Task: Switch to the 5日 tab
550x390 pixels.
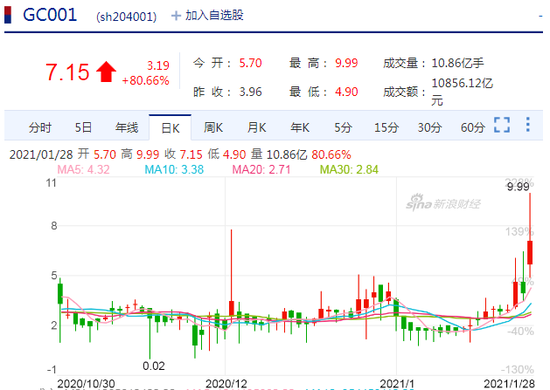Action: click(x=83, y=127)
